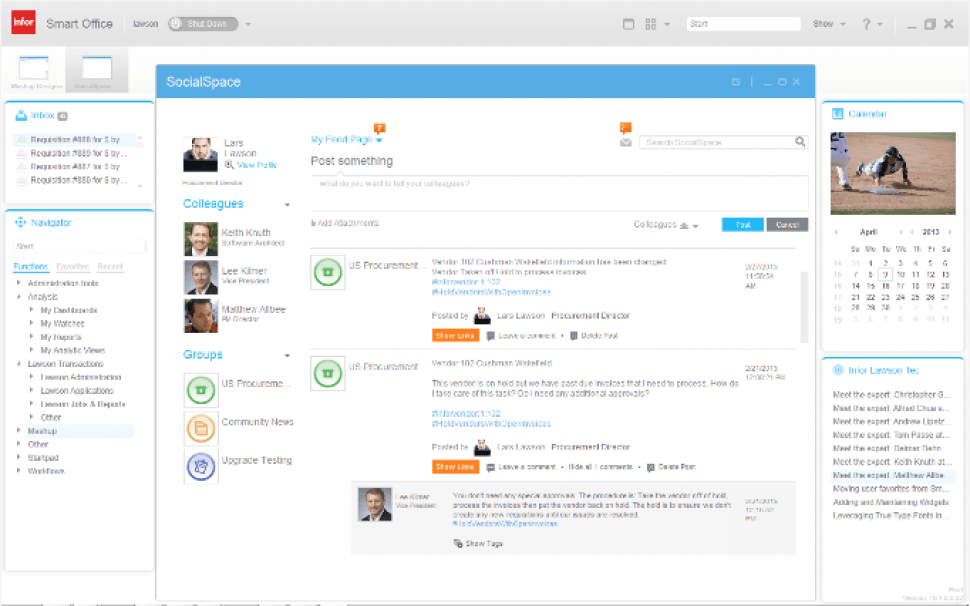Expand Groups section dropdown arrow
This screenshot has width=970, height=606.
pos(287,356)
